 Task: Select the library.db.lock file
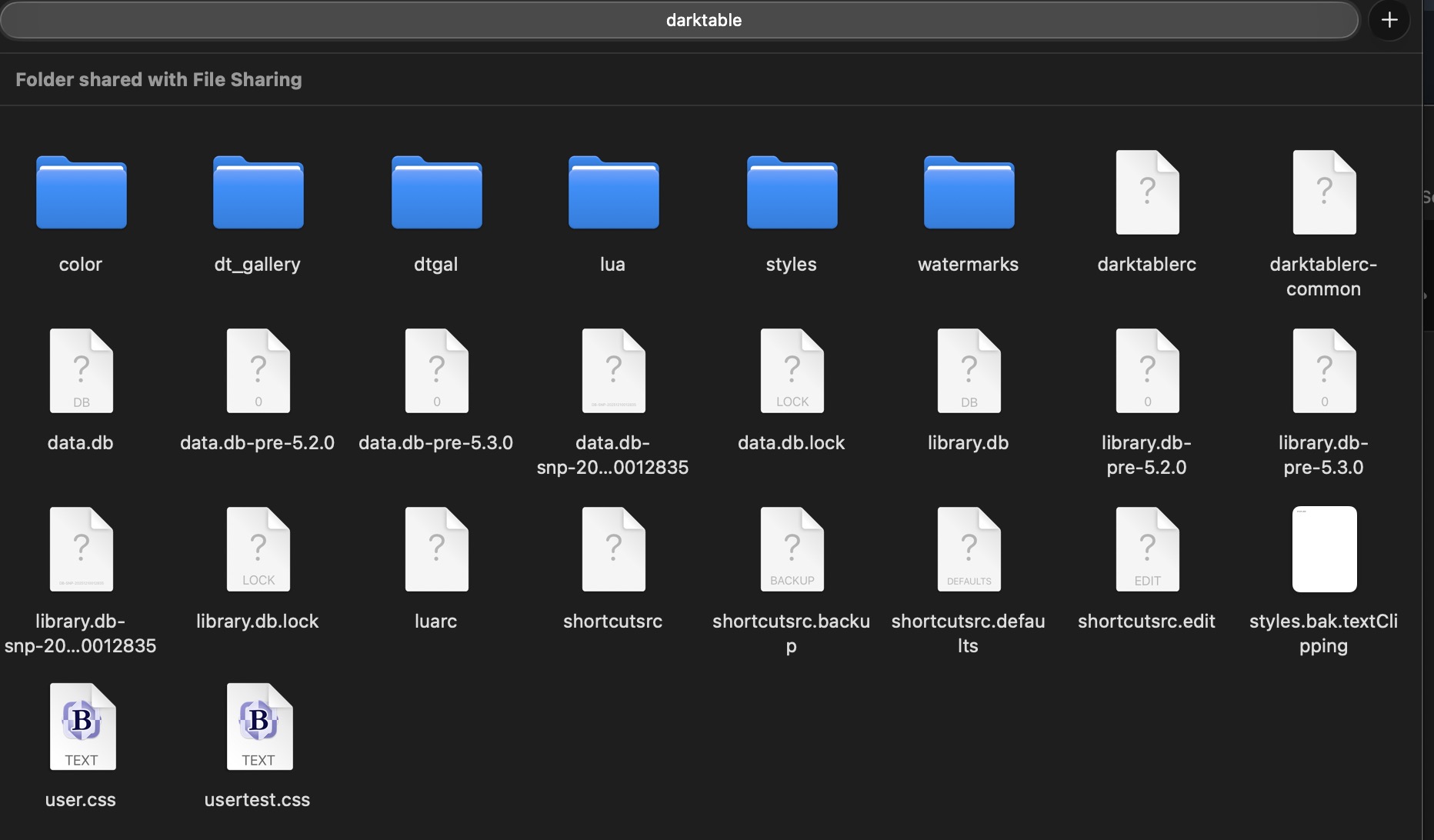[x=258, y=550]
